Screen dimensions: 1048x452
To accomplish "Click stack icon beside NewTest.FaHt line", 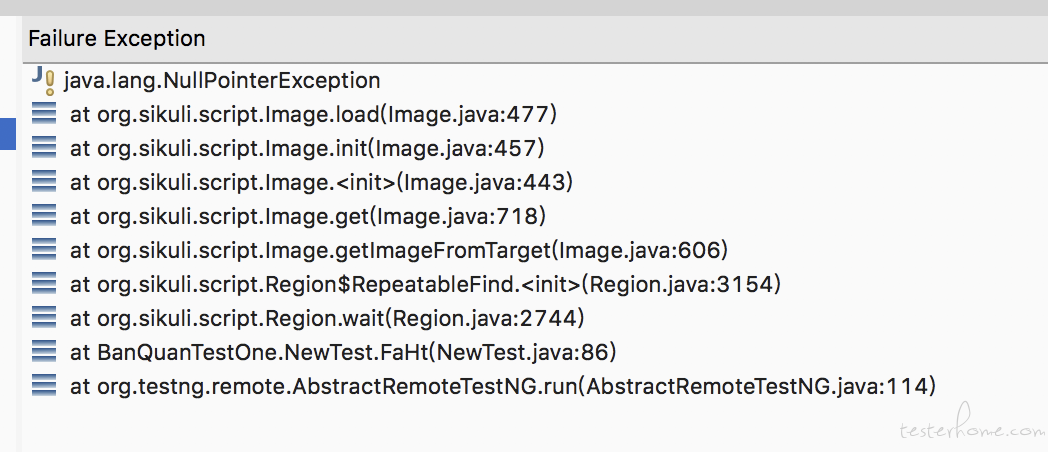I will tap(44, 351).
